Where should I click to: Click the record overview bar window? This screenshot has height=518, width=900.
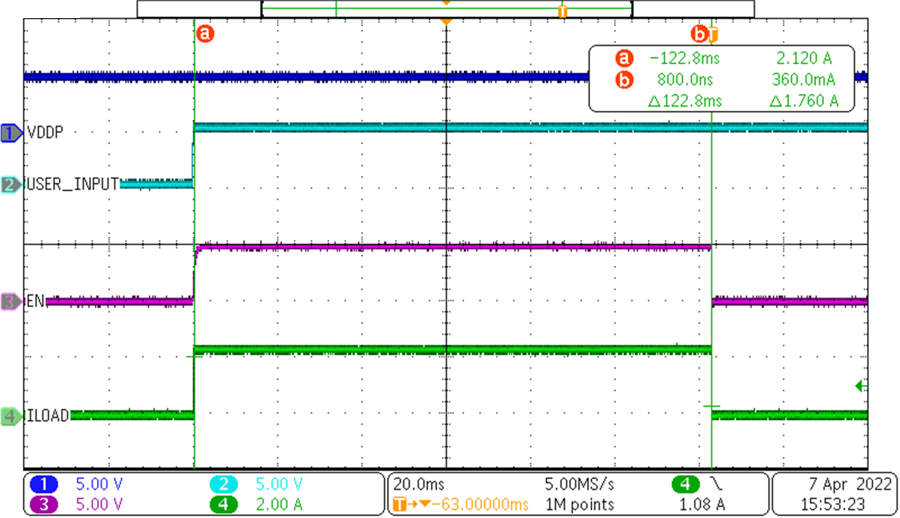click(x=446, y=9)
